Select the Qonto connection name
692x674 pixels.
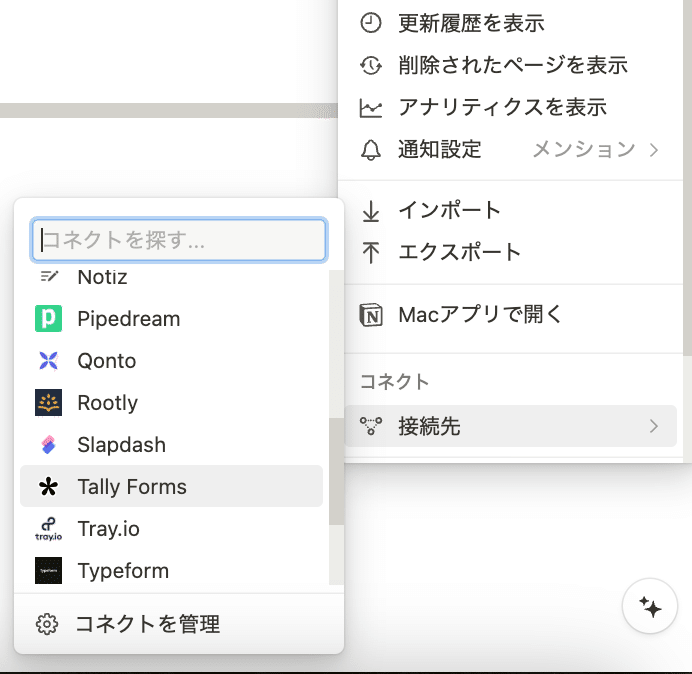pyautogui.click(x=107, y=361)
